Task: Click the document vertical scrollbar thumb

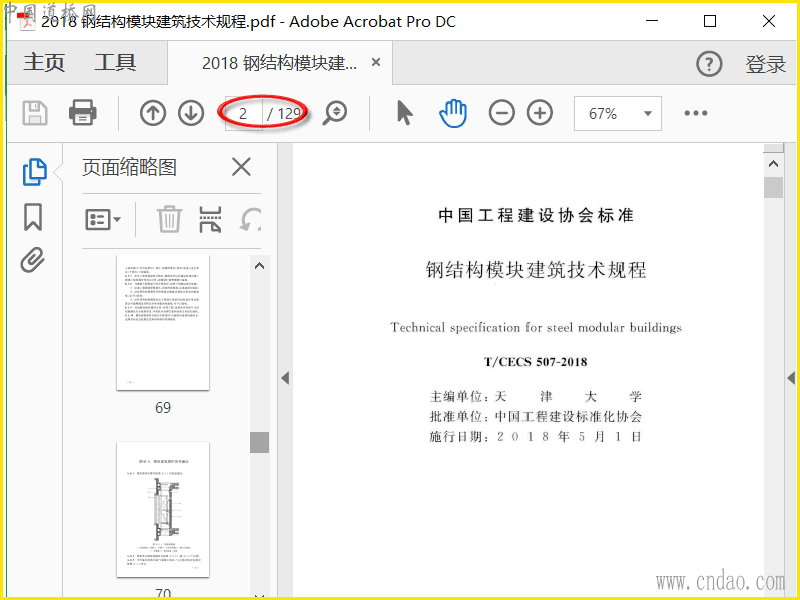Action: click(x=773, y=187)
